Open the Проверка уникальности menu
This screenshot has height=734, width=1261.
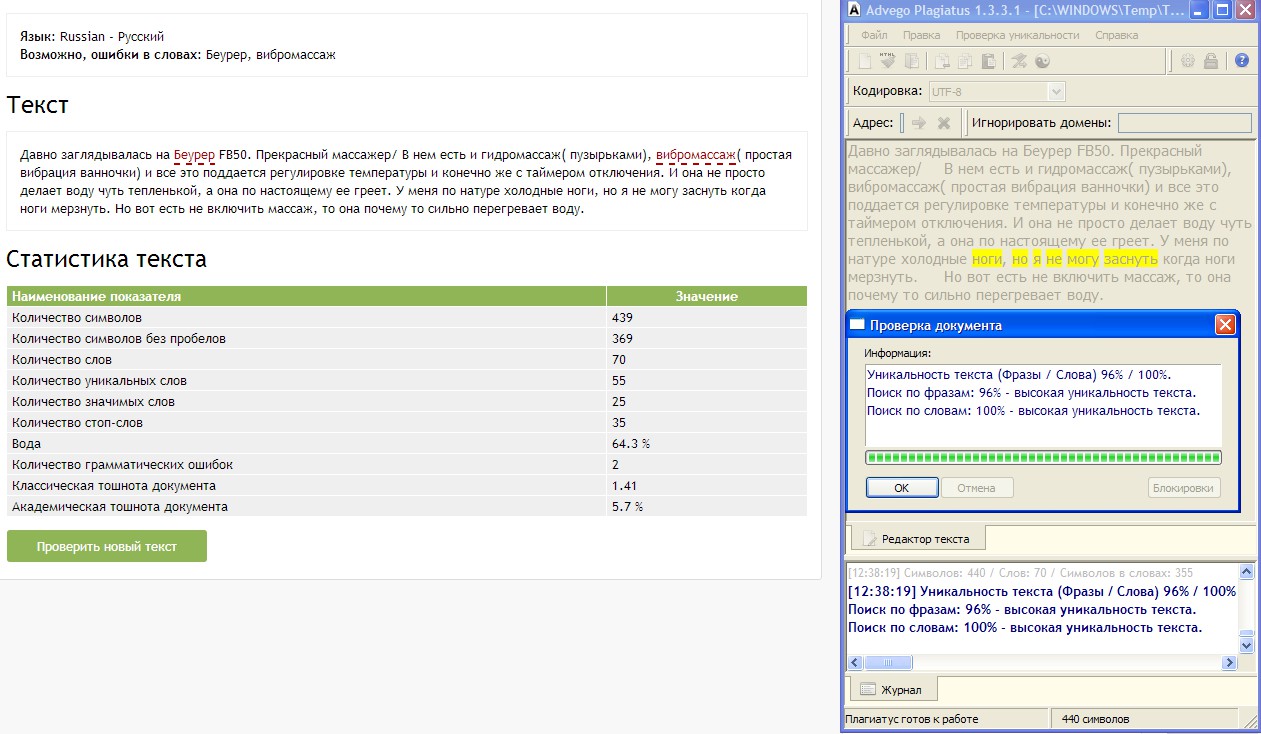coord(1017,35)
